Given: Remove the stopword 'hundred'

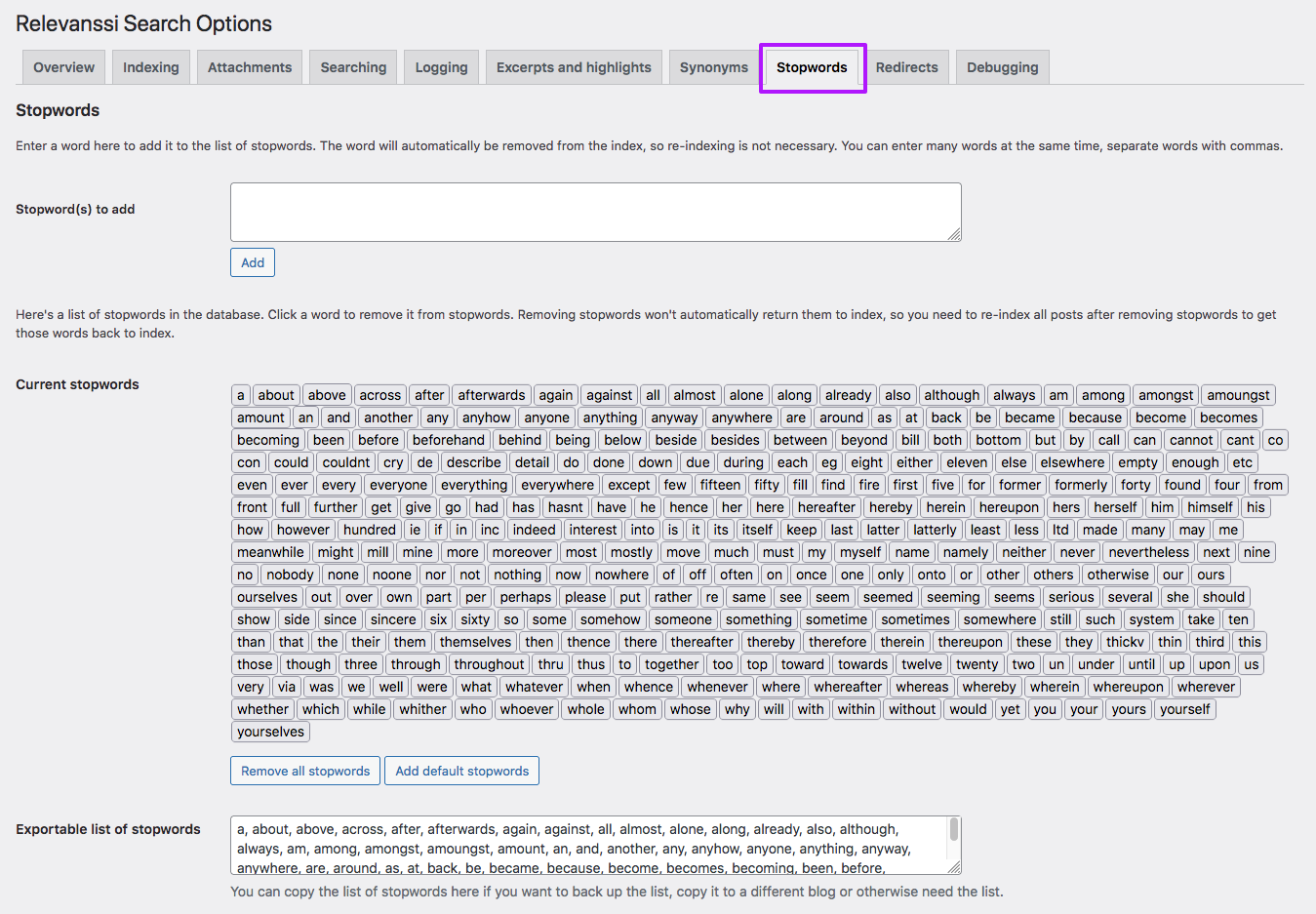Looking at the screenshot, I should coord(370,530).
